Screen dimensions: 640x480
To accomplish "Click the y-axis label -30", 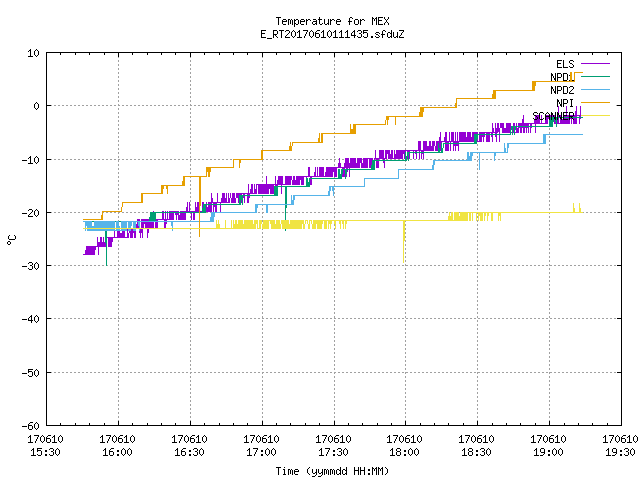I will (31, 266).
